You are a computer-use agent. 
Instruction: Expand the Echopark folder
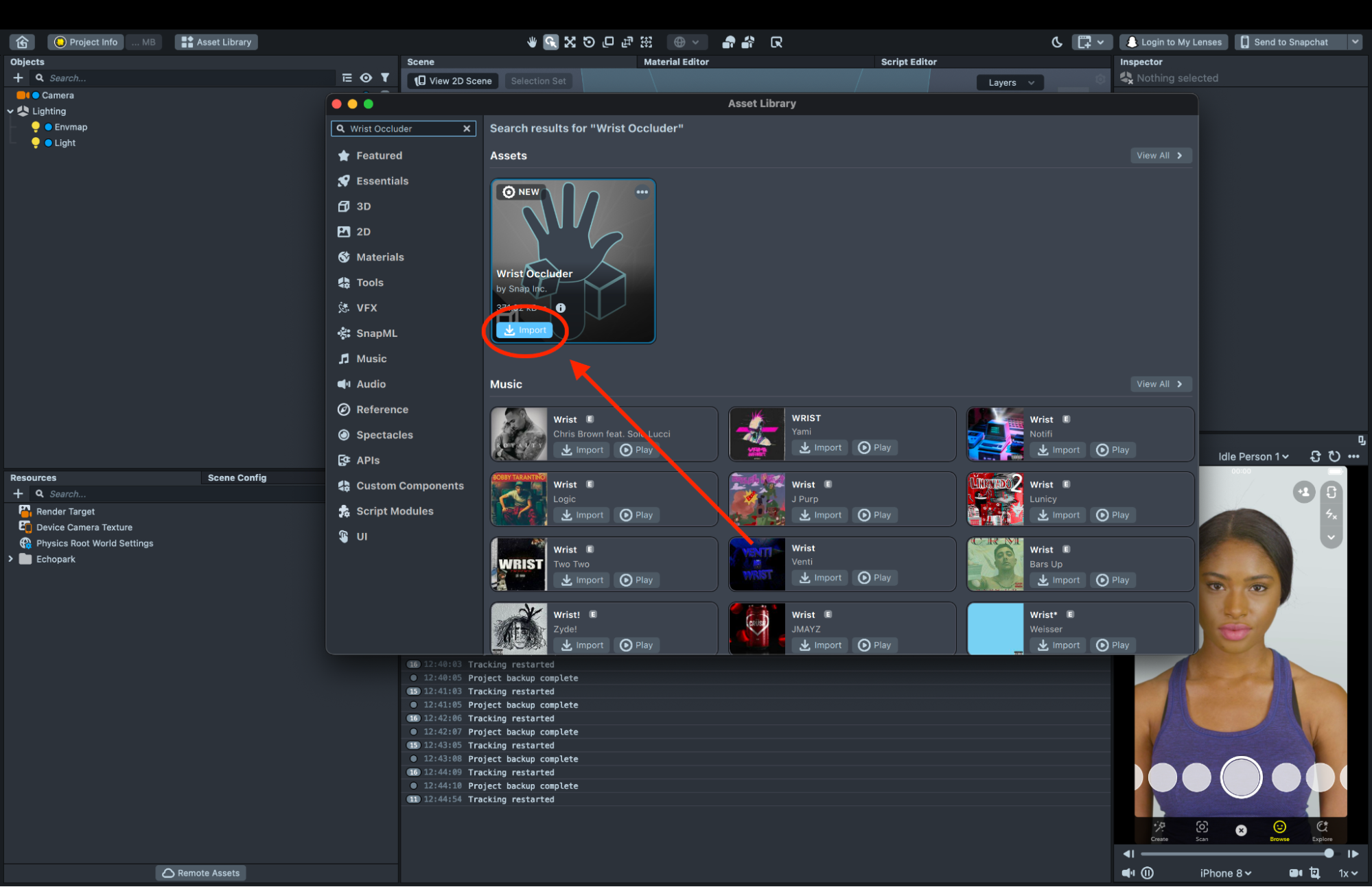tap(11, 559)
